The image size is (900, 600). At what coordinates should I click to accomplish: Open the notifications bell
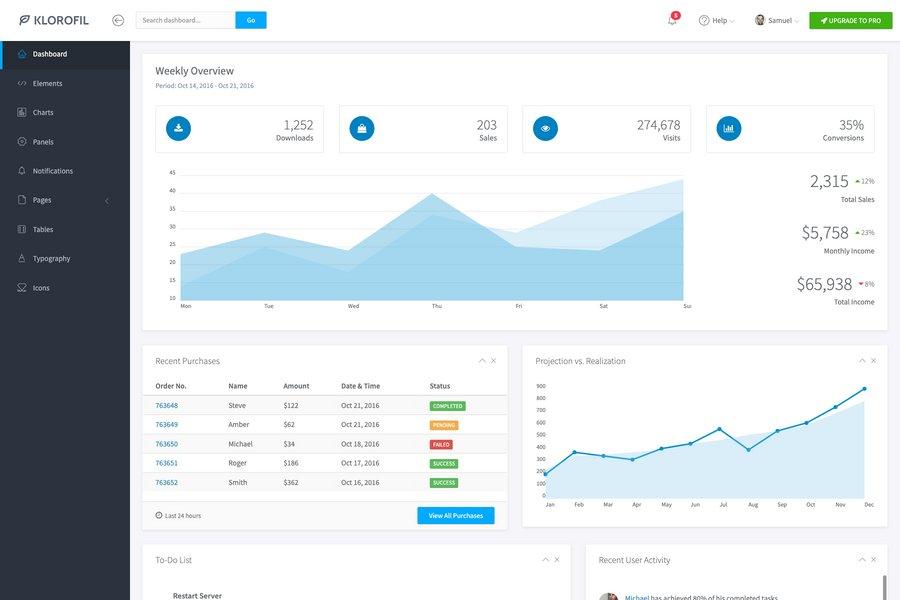click(x=669, y=18)
